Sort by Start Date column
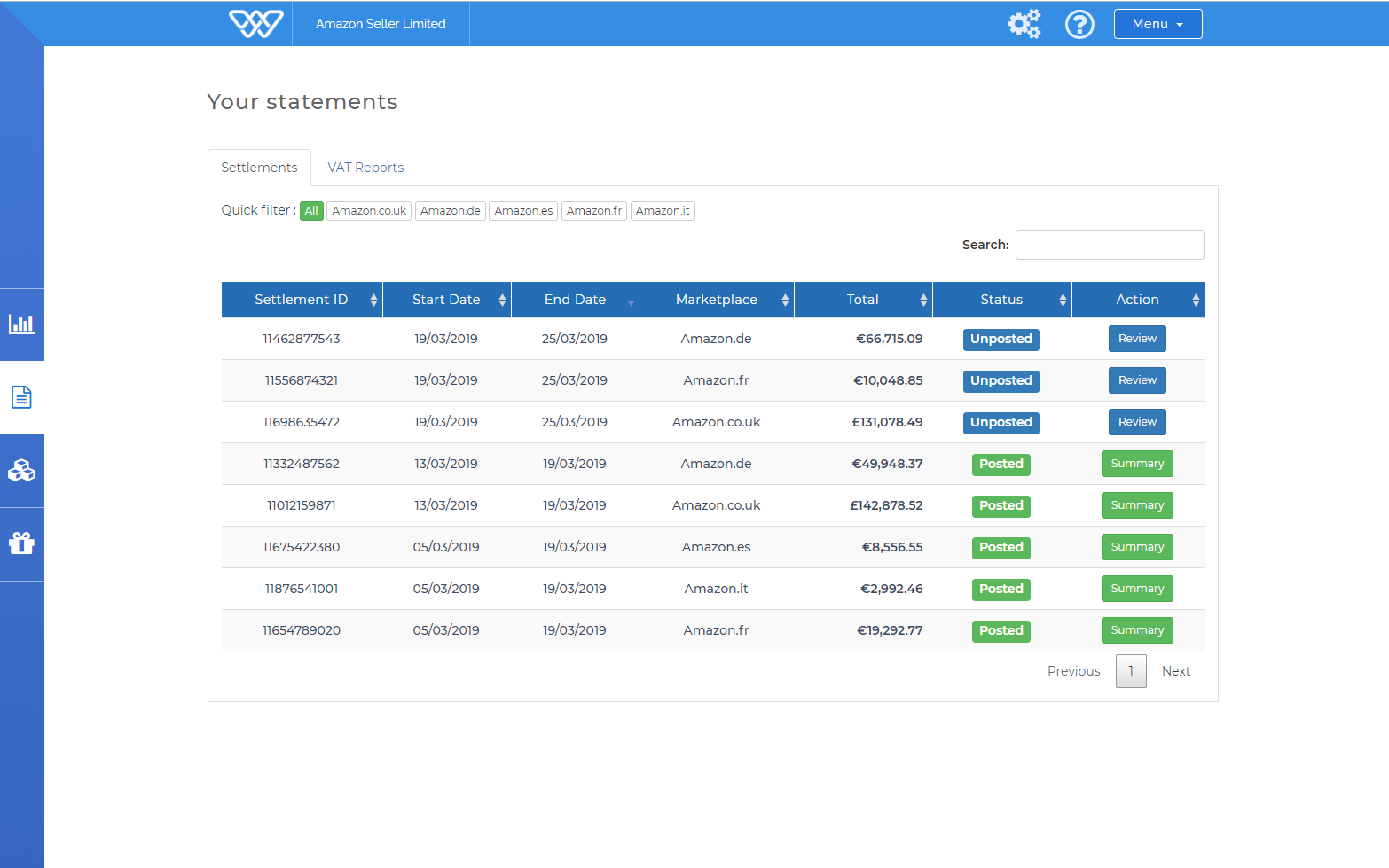Image resolution: width=1389 pixels, height=868 pixels. 446,300
